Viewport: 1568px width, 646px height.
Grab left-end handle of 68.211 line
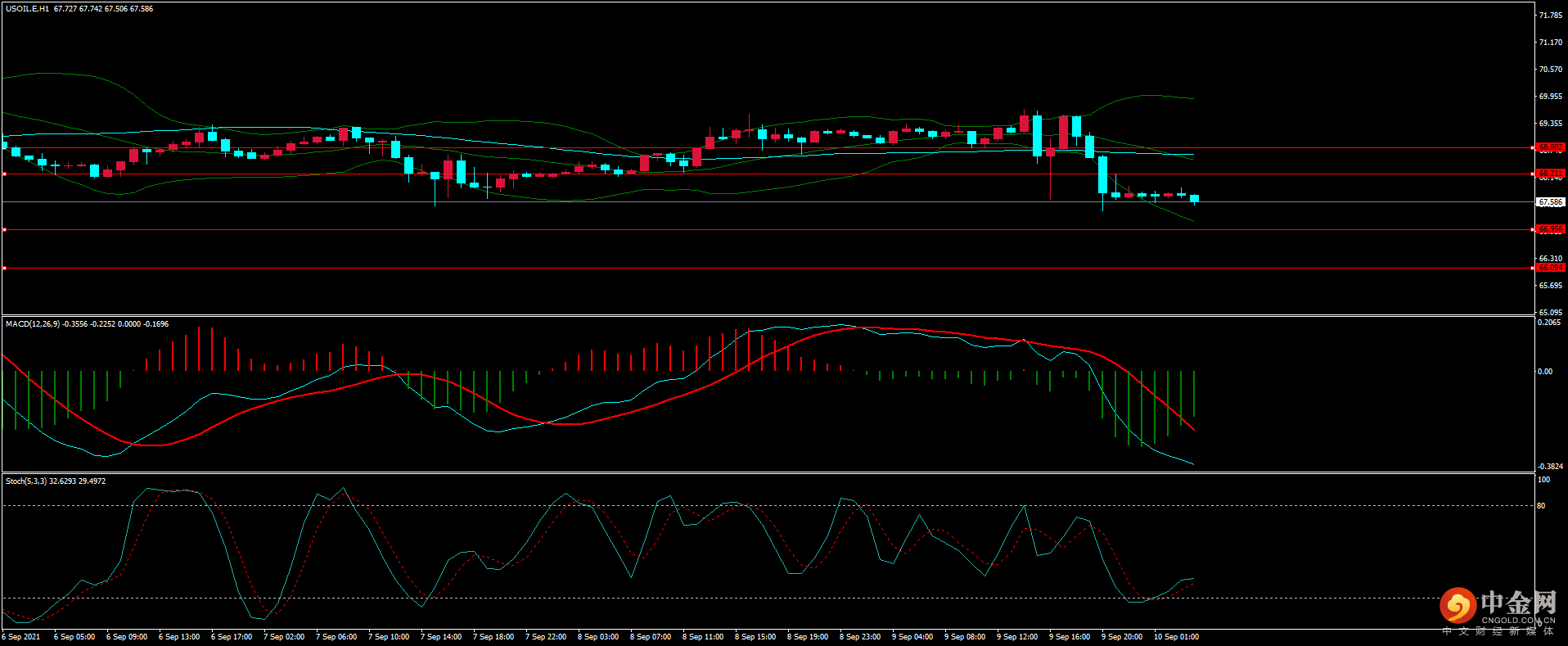click(x=4, y=174)
